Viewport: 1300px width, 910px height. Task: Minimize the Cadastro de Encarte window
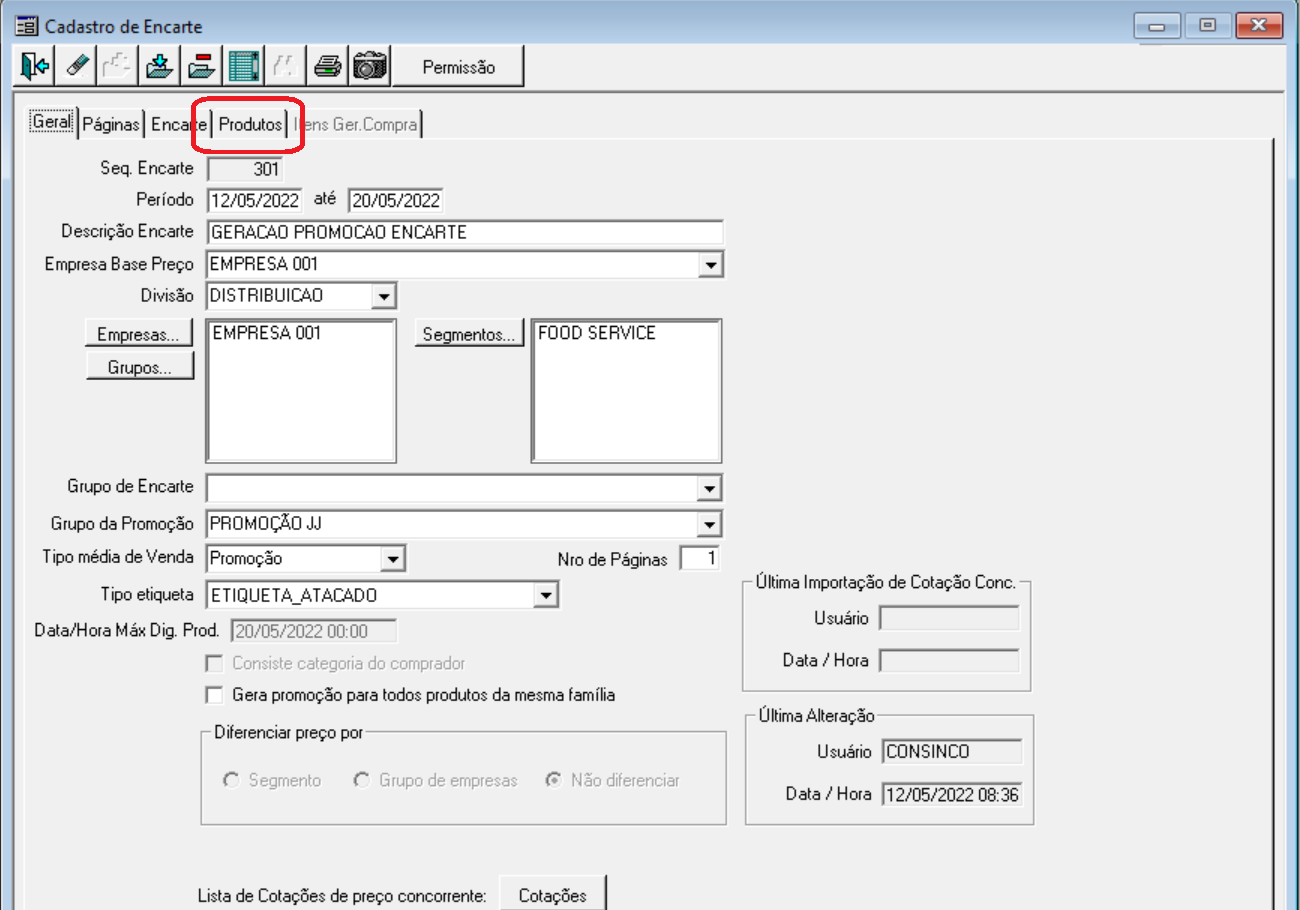[x=1159, y=25]
